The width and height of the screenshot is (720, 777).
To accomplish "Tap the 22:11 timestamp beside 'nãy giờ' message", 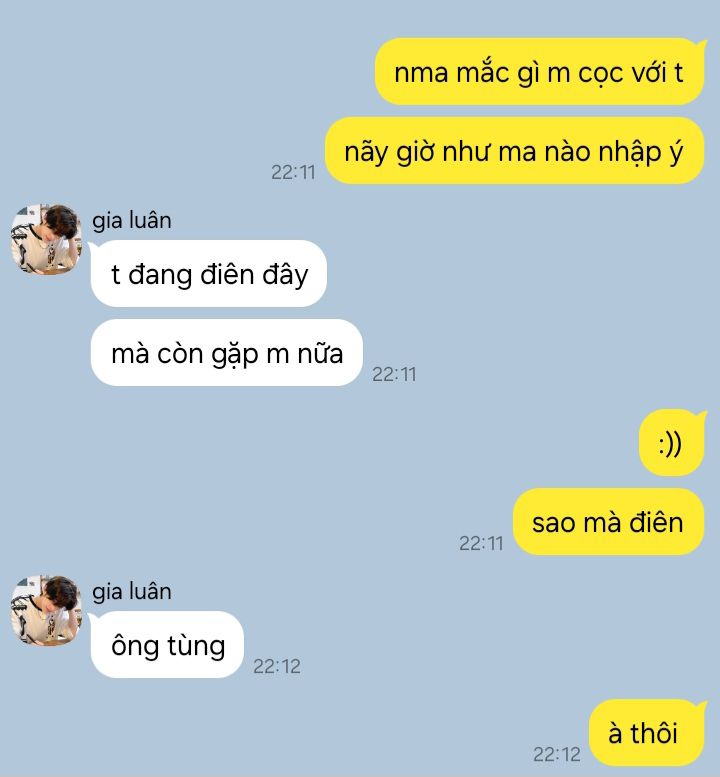I will (x=293, y=172).
